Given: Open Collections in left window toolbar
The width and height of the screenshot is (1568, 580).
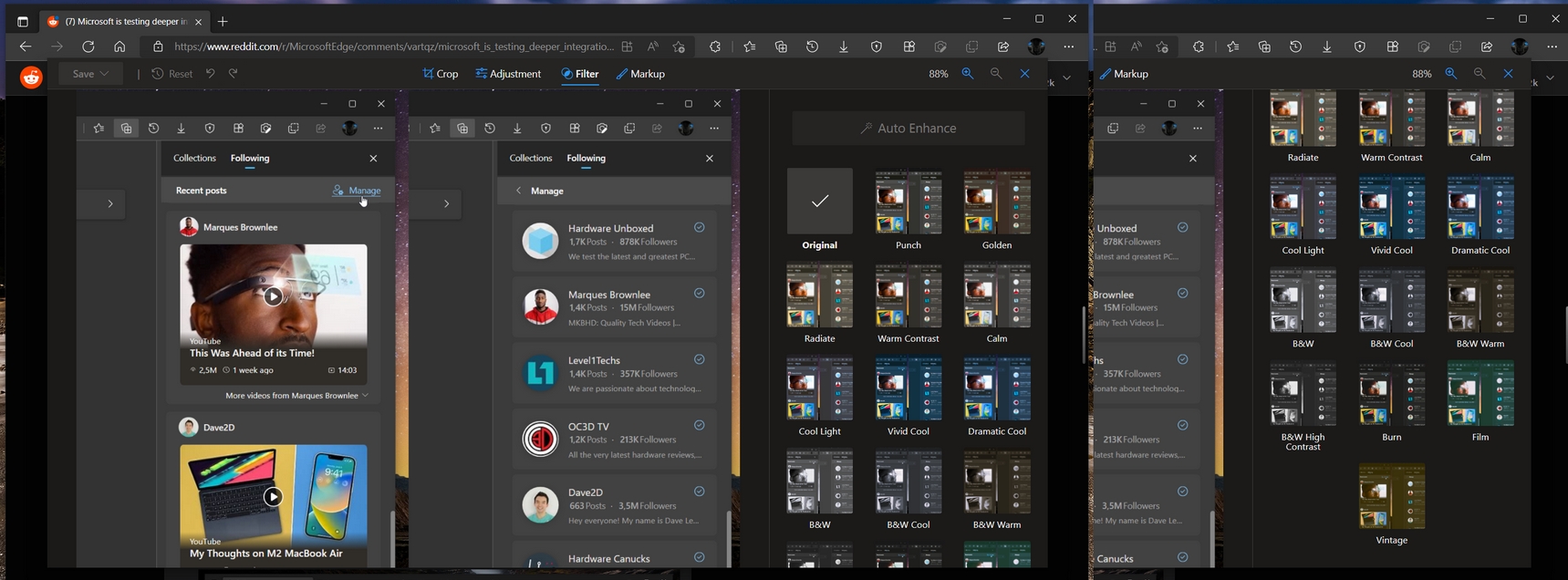Looking at the screenshot, I should (781, 47).
